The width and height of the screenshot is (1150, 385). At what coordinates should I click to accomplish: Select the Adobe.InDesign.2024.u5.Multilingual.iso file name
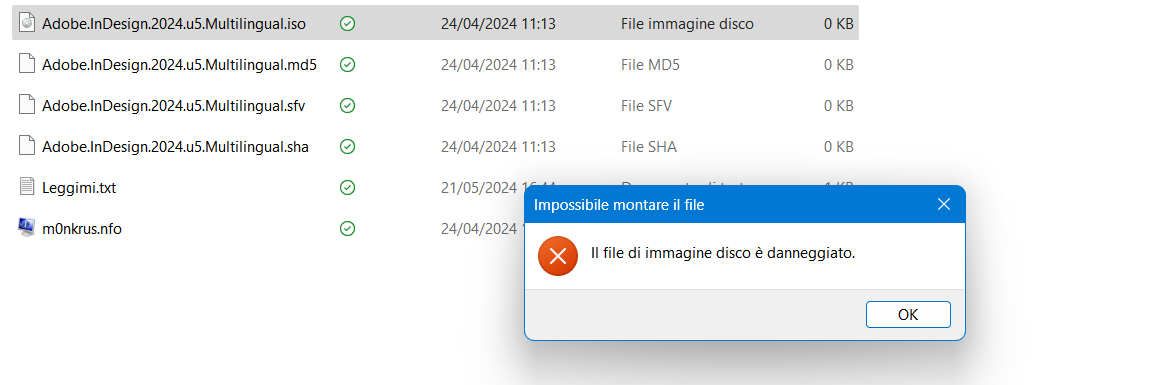[x=174, y=24]
